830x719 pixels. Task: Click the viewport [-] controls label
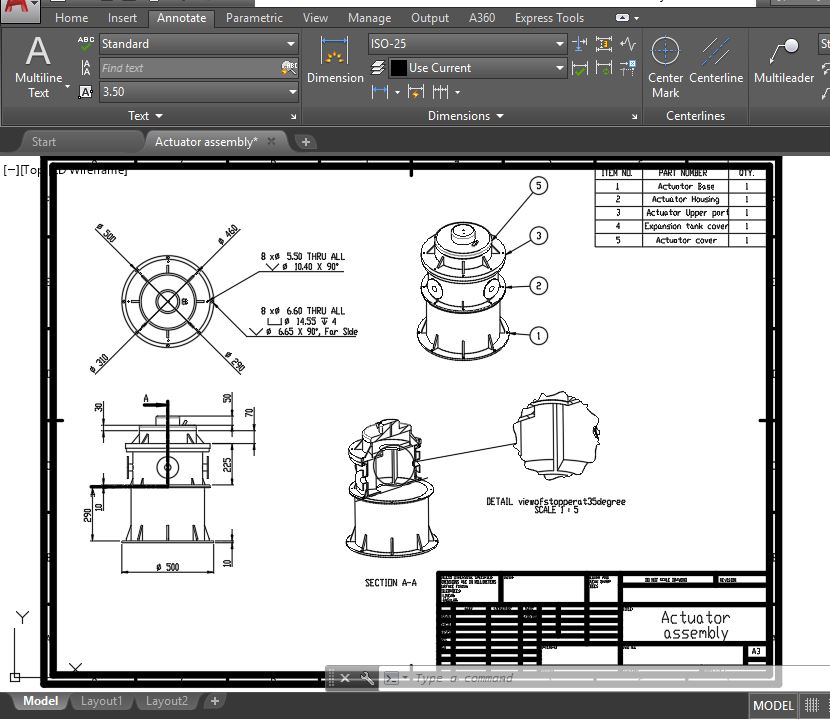(x=11, y=170)
